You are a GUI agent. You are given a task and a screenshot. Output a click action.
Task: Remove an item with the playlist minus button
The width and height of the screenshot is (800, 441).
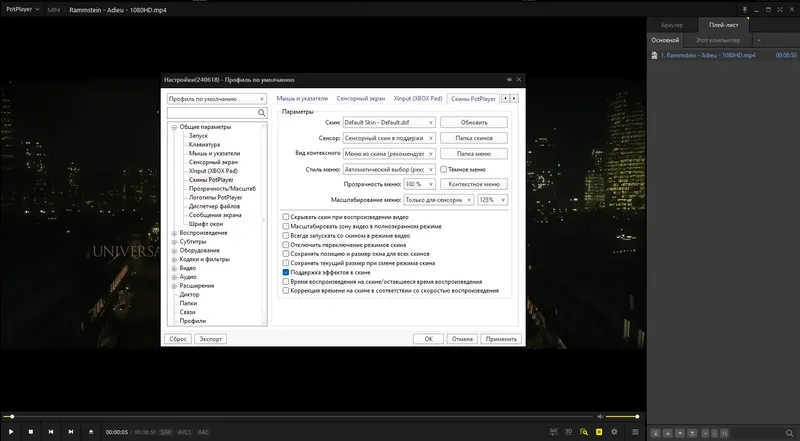(x=715, y=433)
